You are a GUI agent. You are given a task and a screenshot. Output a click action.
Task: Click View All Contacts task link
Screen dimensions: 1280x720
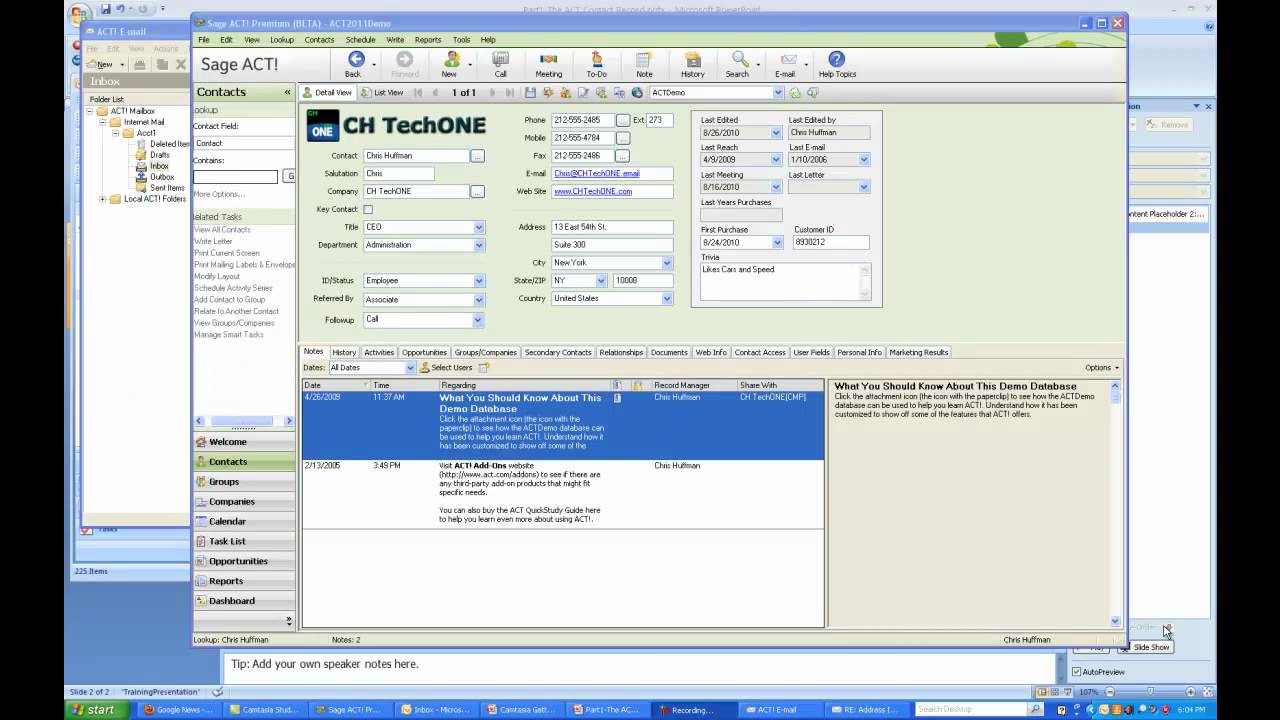pos(222,230)
